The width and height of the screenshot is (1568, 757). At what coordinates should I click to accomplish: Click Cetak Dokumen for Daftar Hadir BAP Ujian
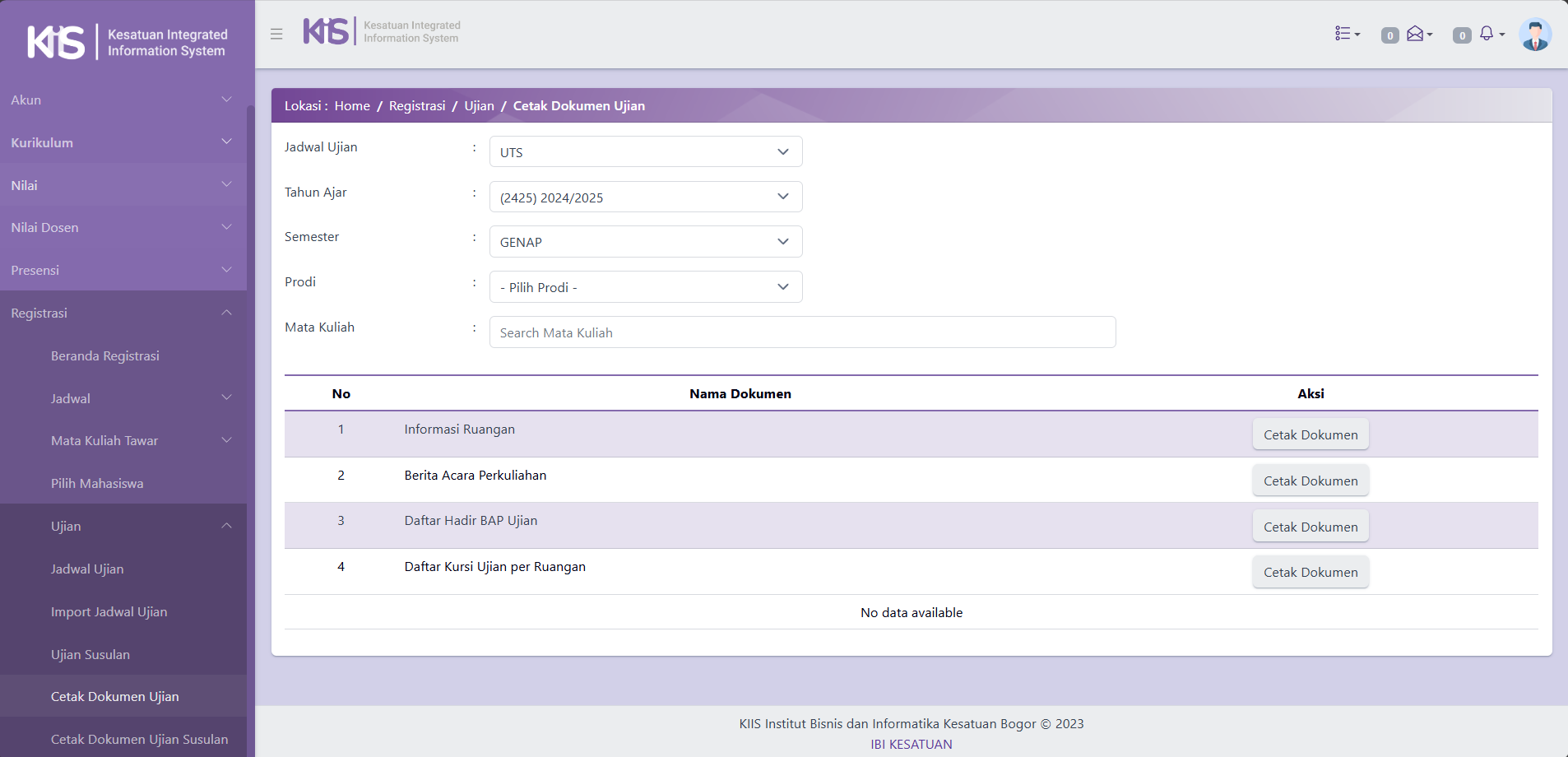(1310, 527)
